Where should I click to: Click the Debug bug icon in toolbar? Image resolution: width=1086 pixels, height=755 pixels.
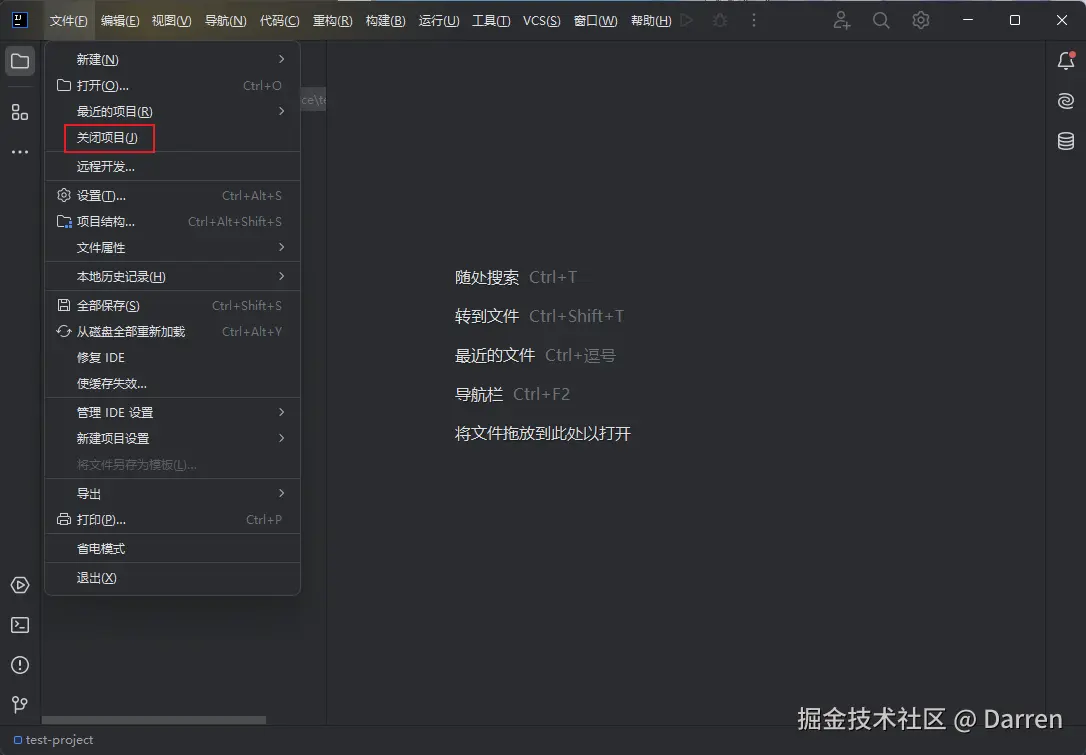[720, 20]
